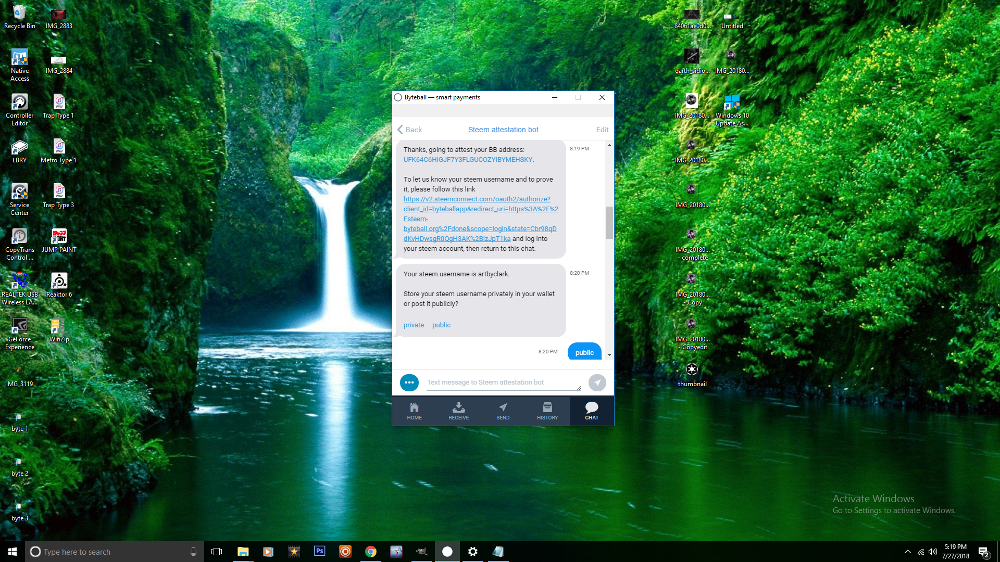Screen dimensions: 1000x562
Task: Select the Trap Type 3 file icon
Action: [x=59, y=196]
